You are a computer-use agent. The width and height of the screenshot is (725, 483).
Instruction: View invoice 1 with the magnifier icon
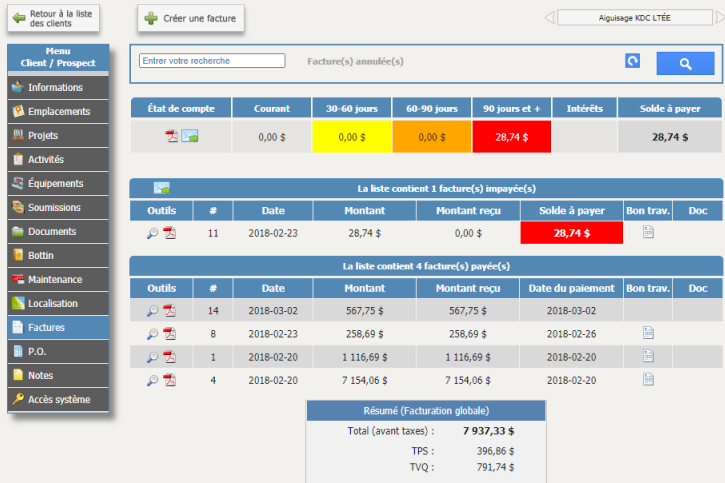click(152, 357)
